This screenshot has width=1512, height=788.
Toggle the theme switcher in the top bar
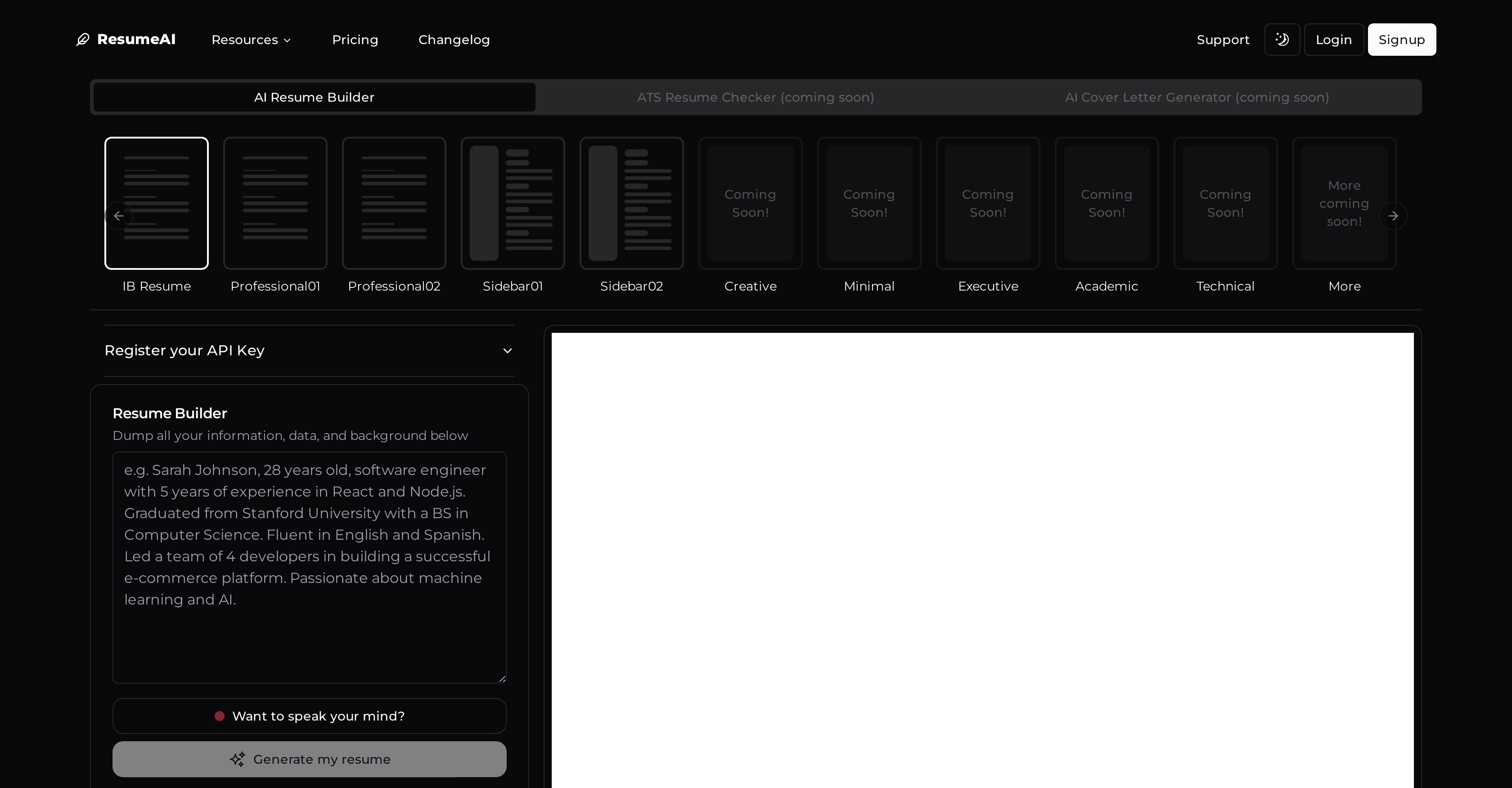[x=1282, y=39]
